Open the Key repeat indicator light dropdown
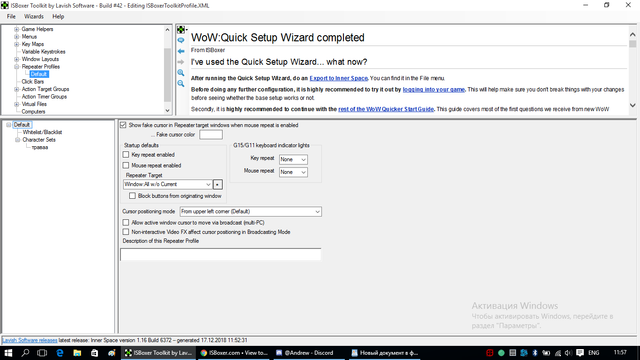Screen dimensions: 640x360 293,160
